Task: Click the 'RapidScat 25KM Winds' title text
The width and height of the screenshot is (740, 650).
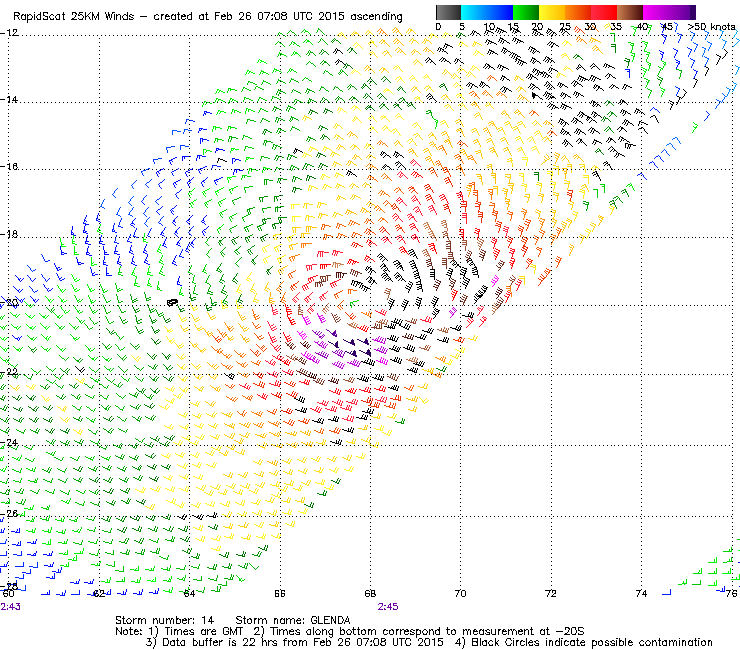Action: (74, 16)
